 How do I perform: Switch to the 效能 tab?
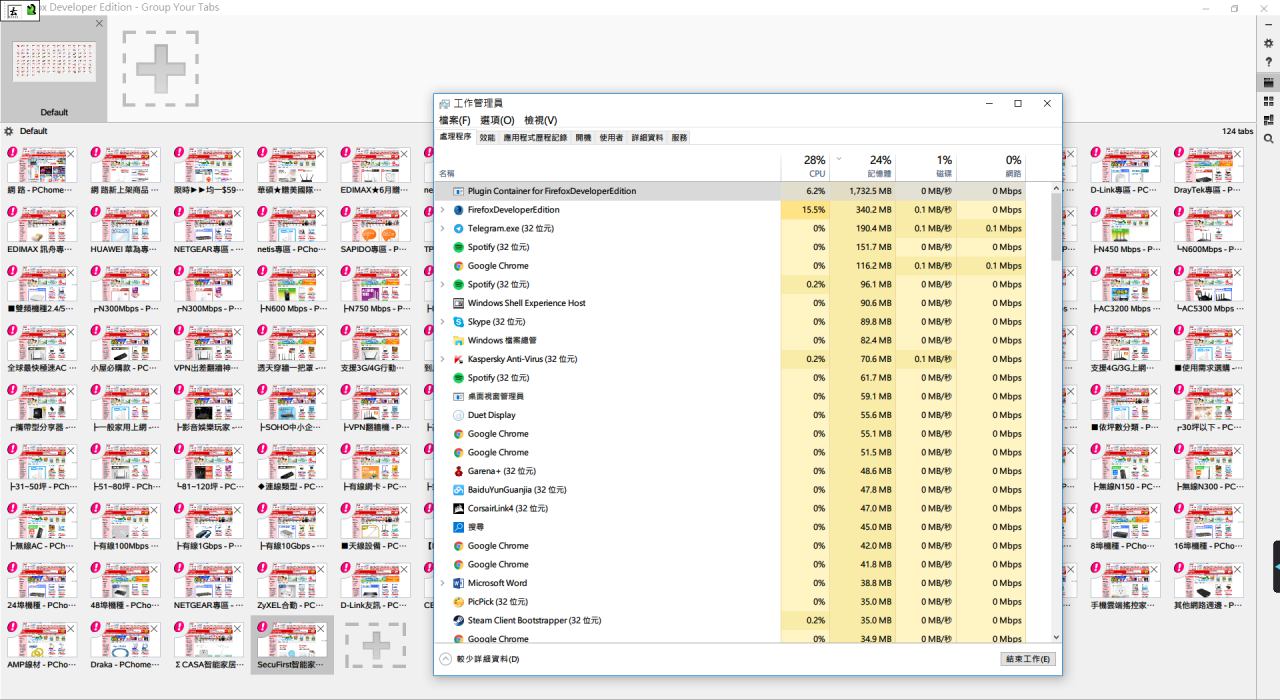point(487,138)
